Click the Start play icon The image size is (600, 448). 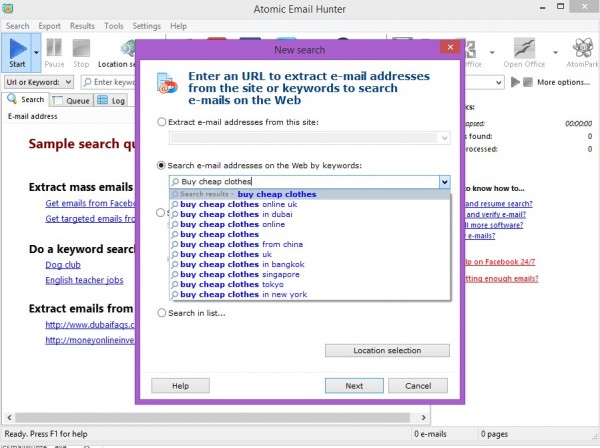[x=17, y=48]
